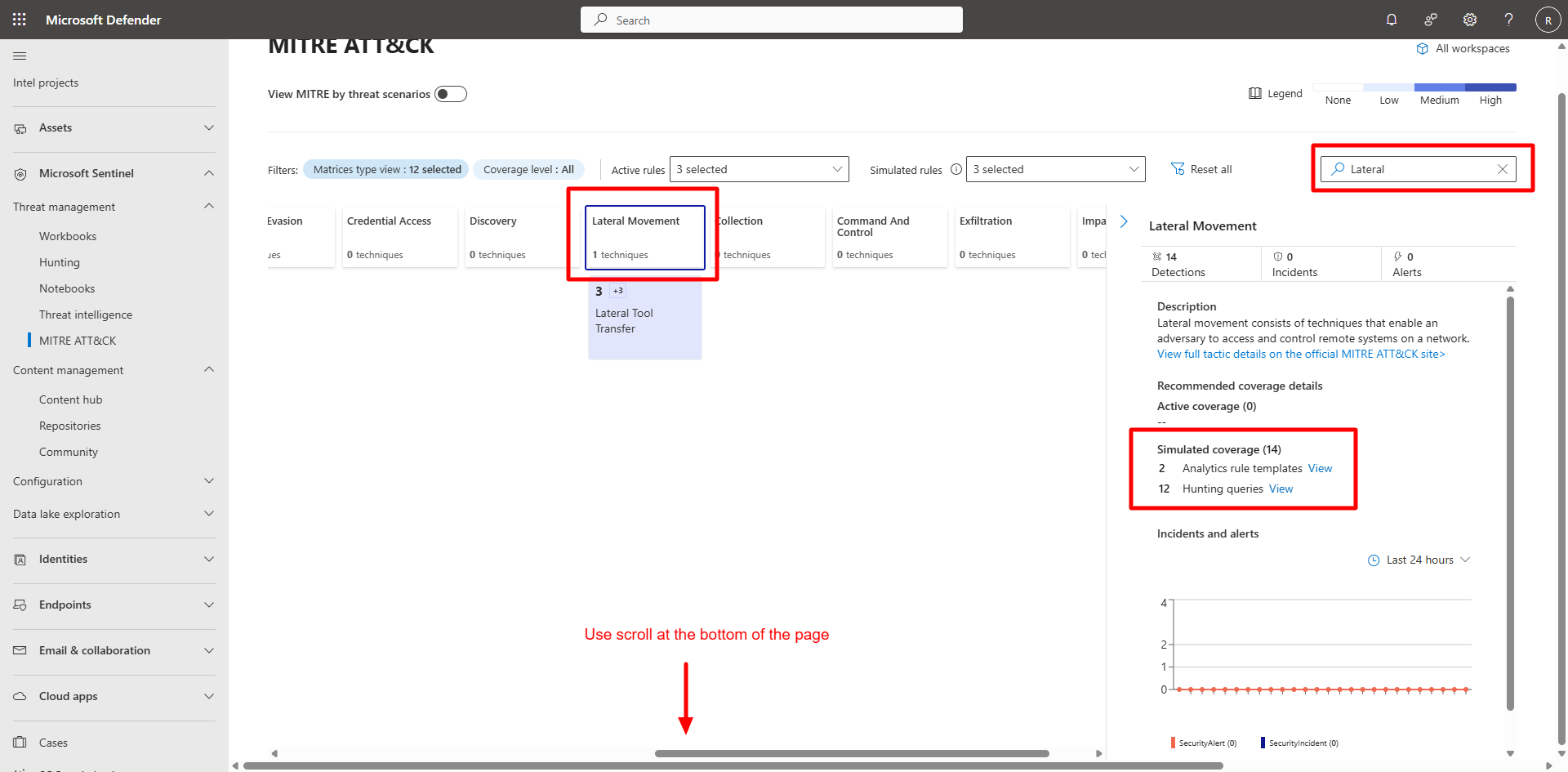The height and width of the screenshot is (772, 1568).
Task: Open the Active rules dropdown
Action: [759, 169]
